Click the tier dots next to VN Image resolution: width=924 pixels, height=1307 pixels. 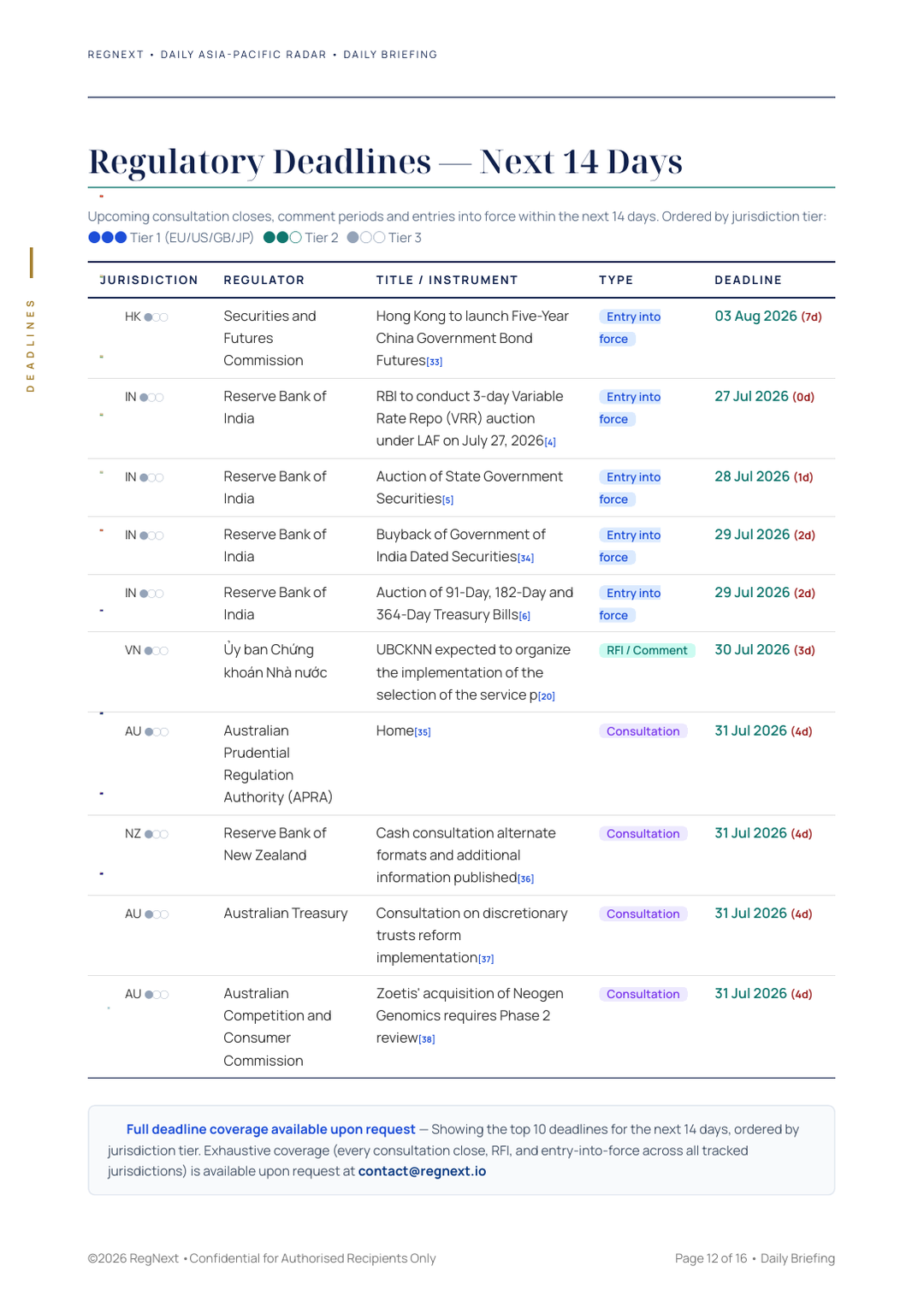pyautogui.click(x=157, y=651)
